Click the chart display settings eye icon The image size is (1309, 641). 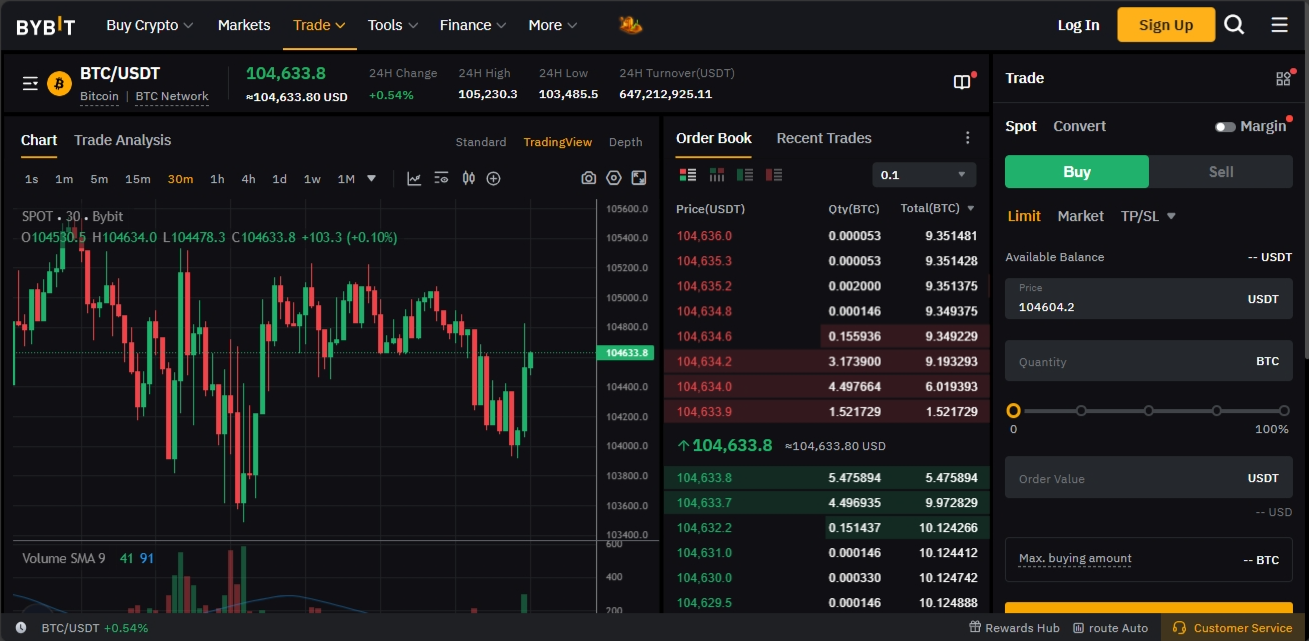[x=441, y=179]
